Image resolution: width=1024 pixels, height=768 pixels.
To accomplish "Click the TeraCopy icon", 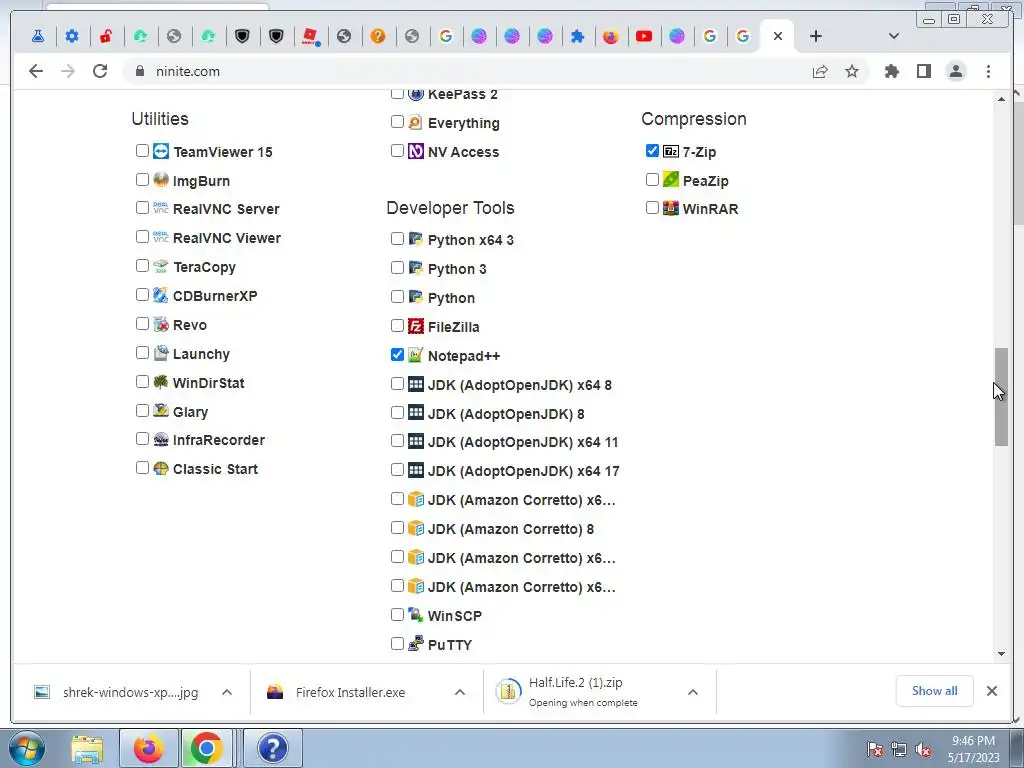I will [161, 266].
